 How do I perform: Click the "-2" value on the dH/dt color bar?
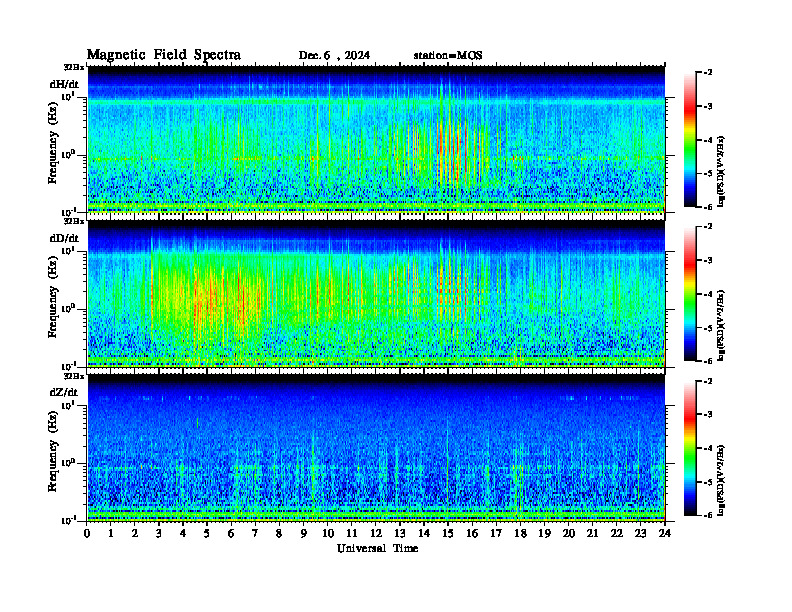tap(708, 73)
